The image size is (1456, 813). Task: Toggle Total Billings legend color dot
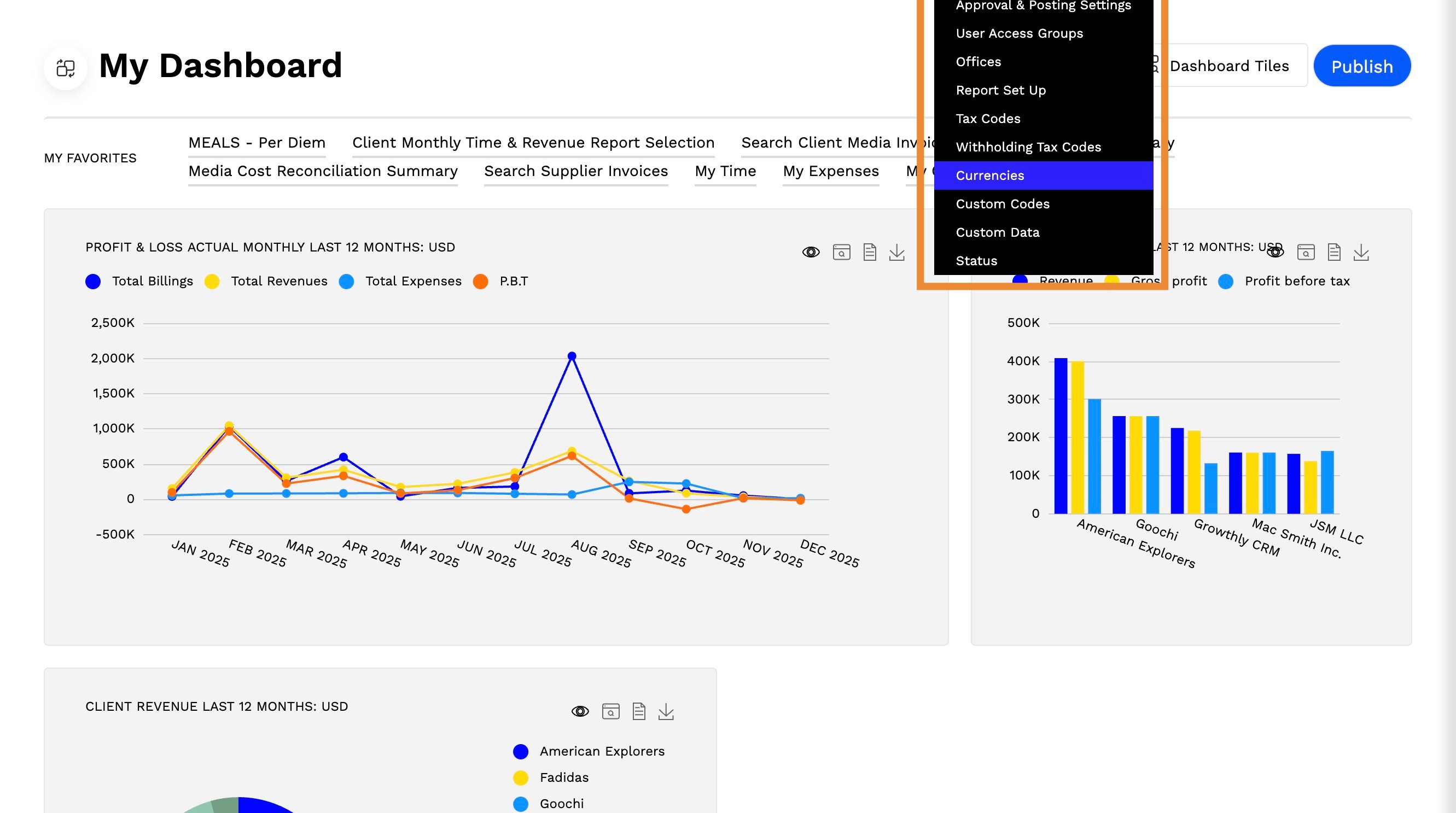pyautogui.click(x=94, y=282)
